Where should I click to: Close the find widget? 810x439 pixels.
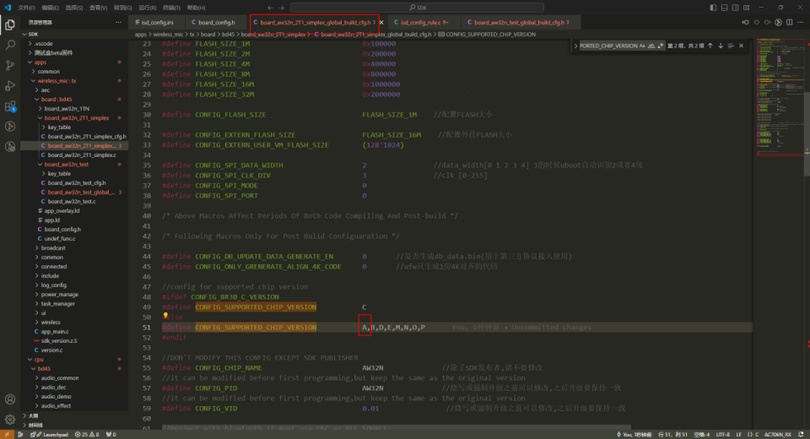[x=741, y=45]
